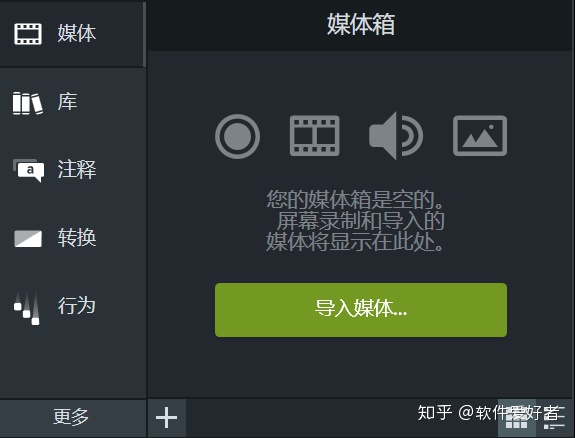Add media with the plus button
Screen dimensions: 575x438
pyautogui.click(x=166, y=417)
